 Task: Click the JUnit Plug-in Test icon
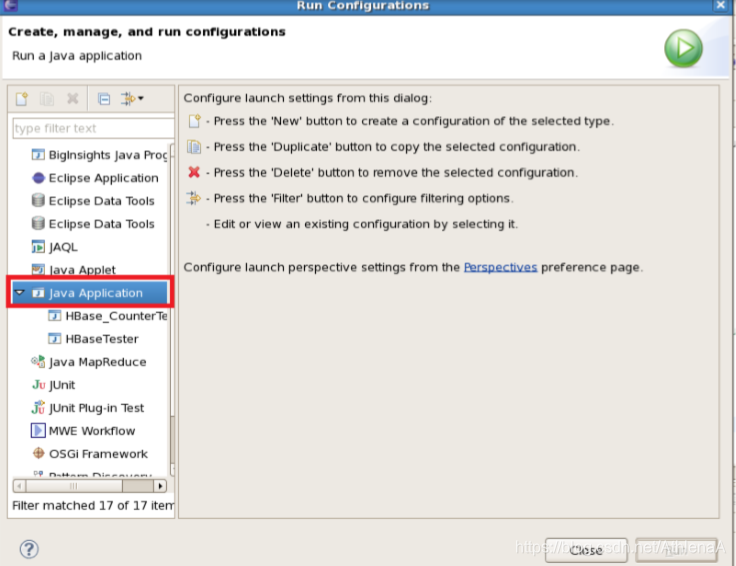(38, 407)
